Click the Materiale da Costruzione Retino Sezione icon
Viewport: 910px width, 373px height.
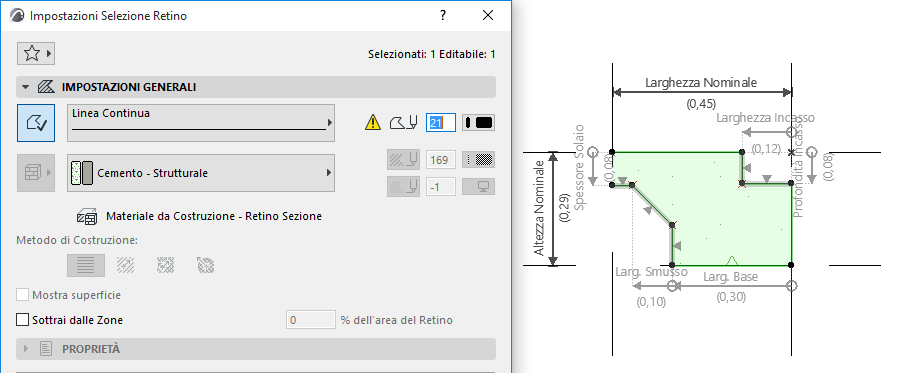click(87, 216)
